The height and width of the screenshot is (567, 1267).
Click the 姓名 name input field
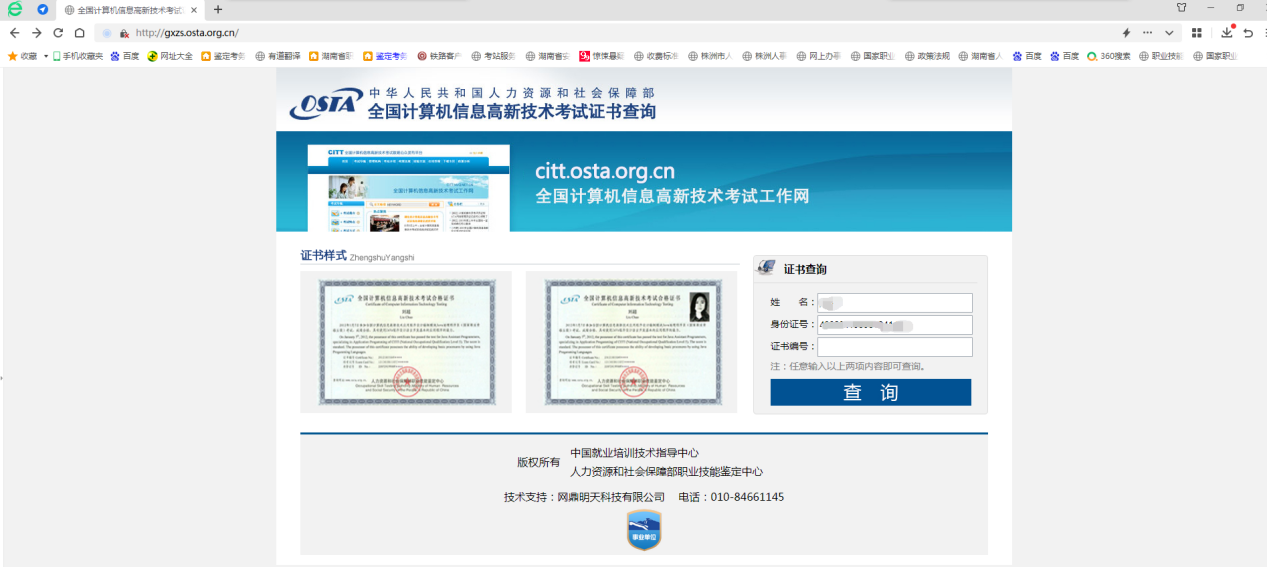[894, 302]
